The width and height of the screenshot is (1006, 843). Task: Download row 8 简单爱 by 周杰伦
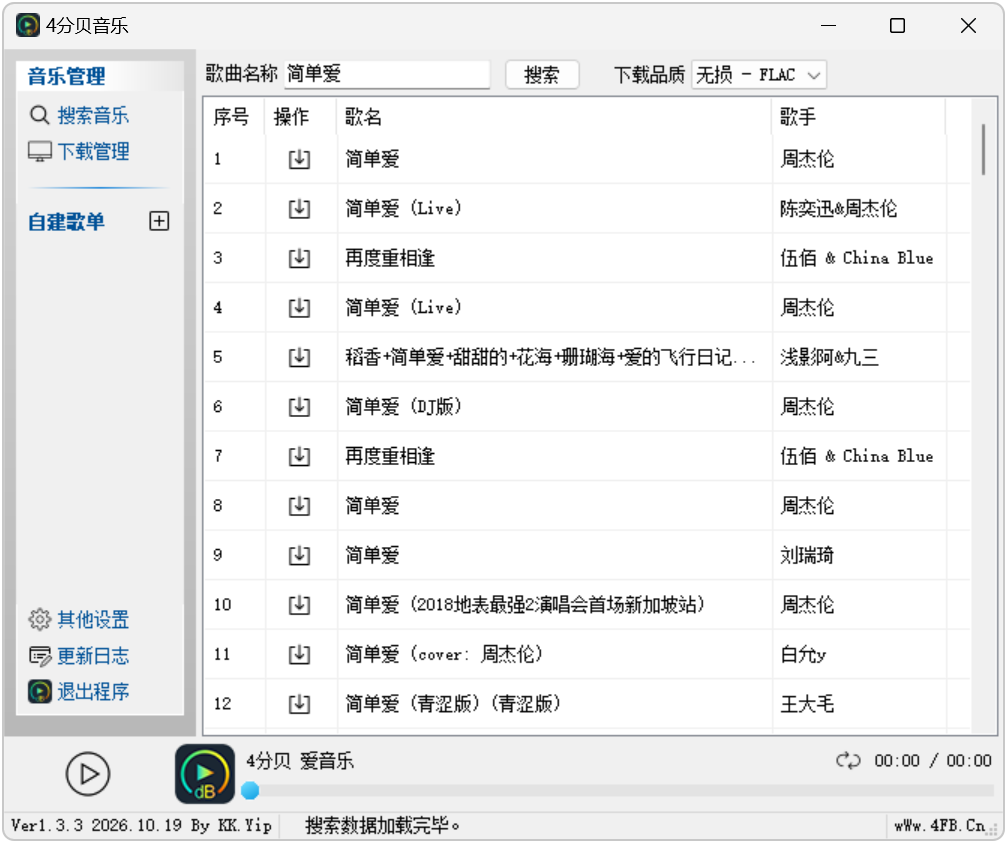tap(299, 506)
